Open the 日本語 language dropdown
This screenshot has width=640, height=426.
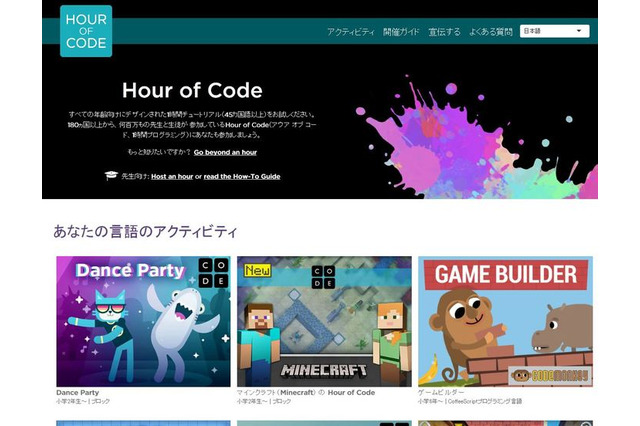coord(555,31)
